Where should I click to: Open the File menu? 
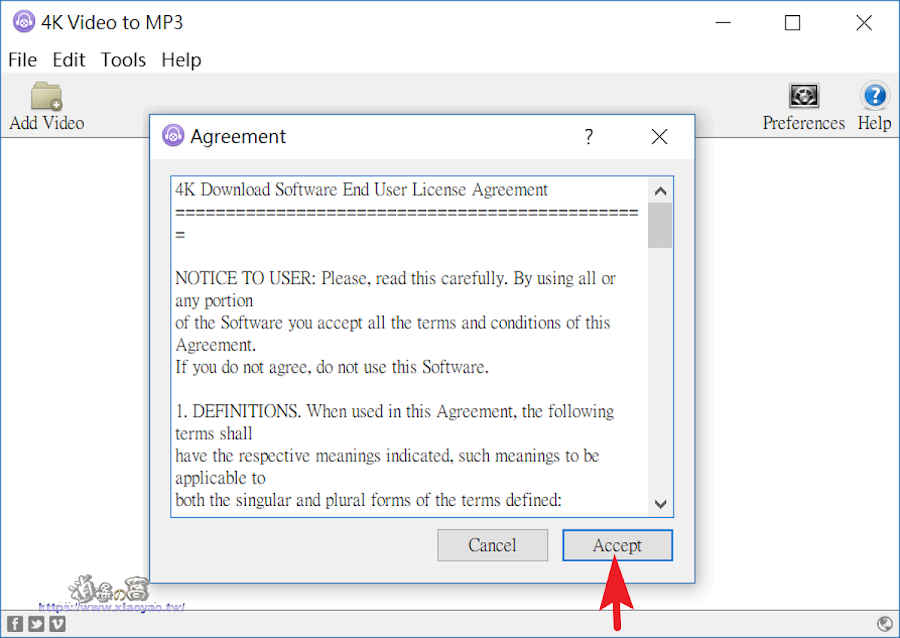pos(22,60)
